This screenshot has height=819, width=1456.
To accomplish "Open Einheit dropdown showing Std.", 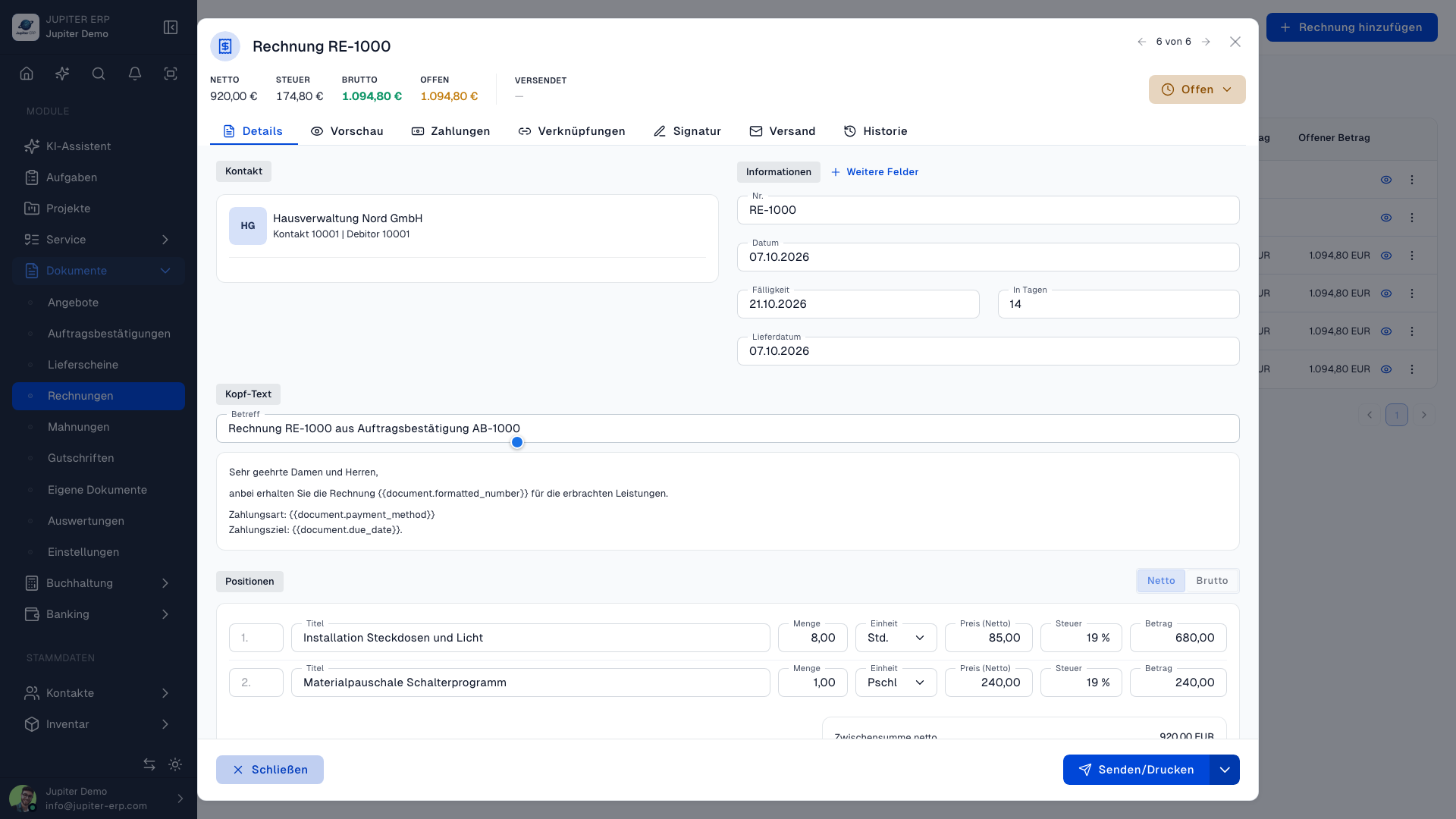I will [896, 638].
